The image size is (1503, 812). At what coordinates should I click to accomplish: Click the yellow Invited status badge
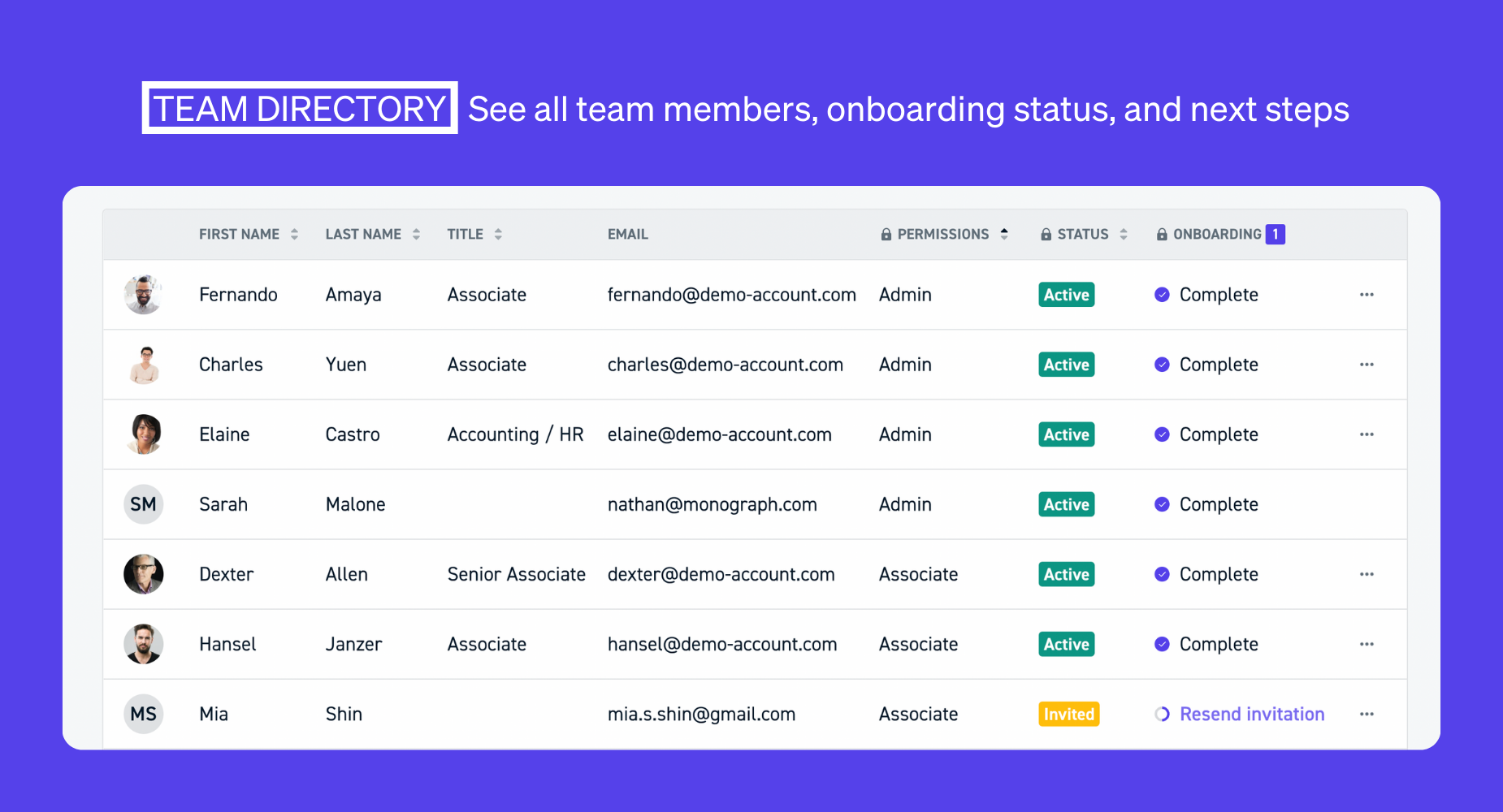[1068, 714]
